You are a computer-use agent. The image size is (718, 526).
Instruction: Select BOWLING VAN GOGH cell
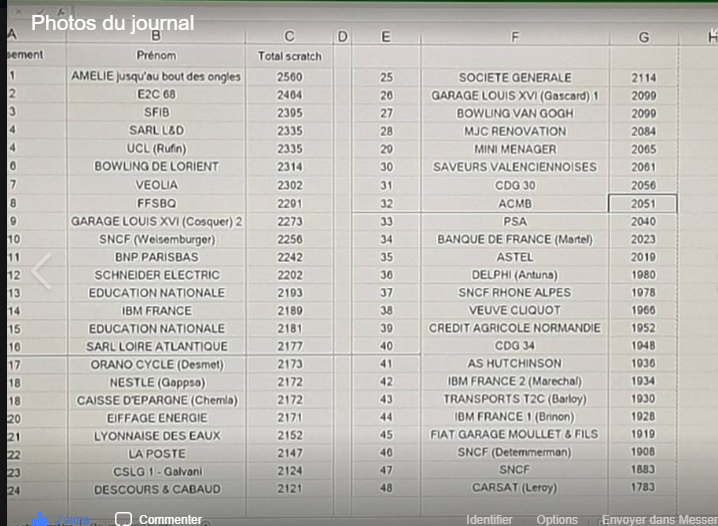[x=515, y=113]
